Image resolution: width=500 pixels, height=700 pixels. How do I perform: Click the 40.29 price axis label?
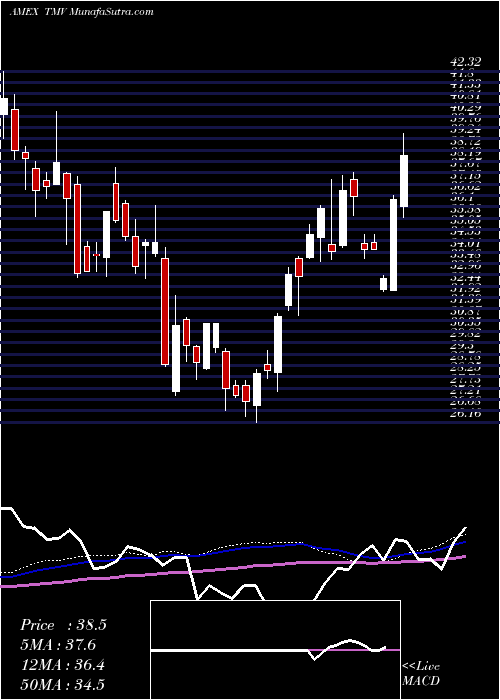[x=465, y=108]
